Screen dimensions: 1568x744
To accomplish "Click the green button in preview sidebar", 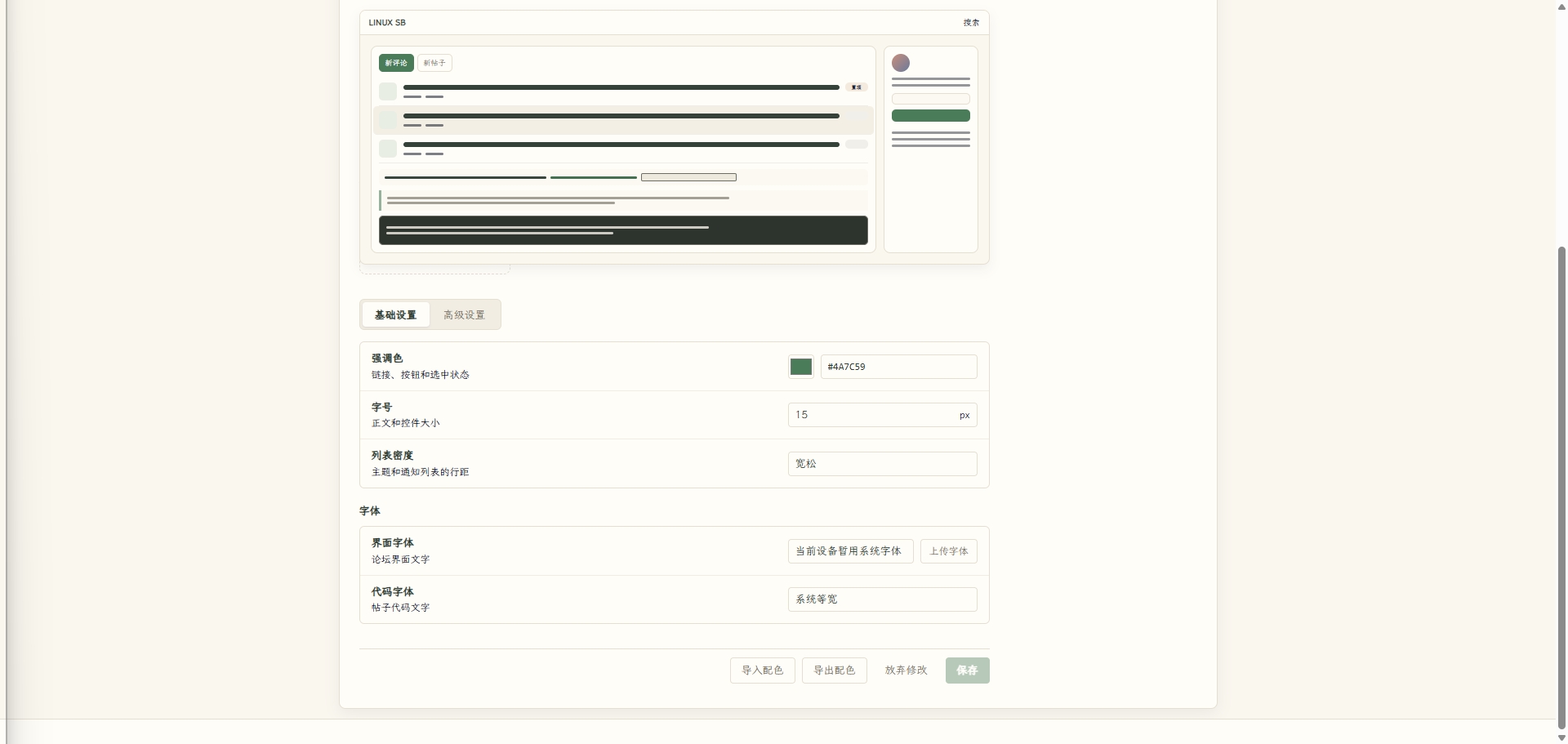I will [x=931, y=116].
